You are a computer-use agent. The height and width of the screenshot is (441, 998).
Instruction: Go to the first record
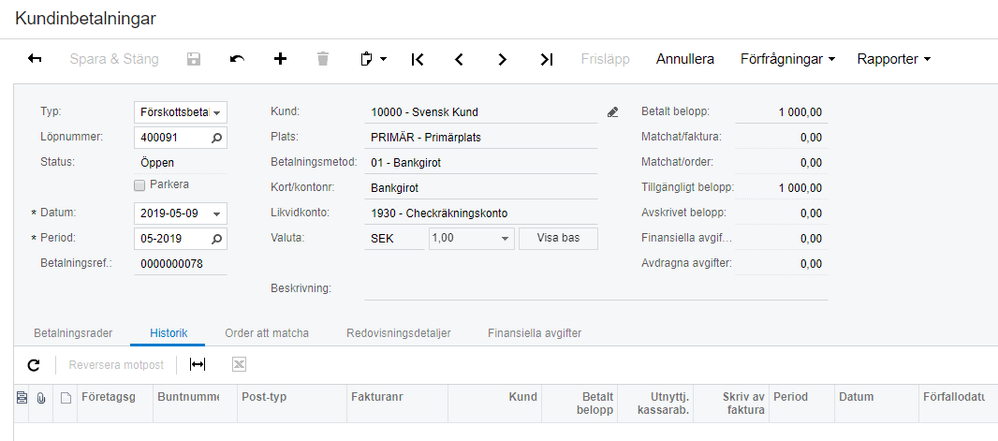pyautogui.click(x=417, y=59)
